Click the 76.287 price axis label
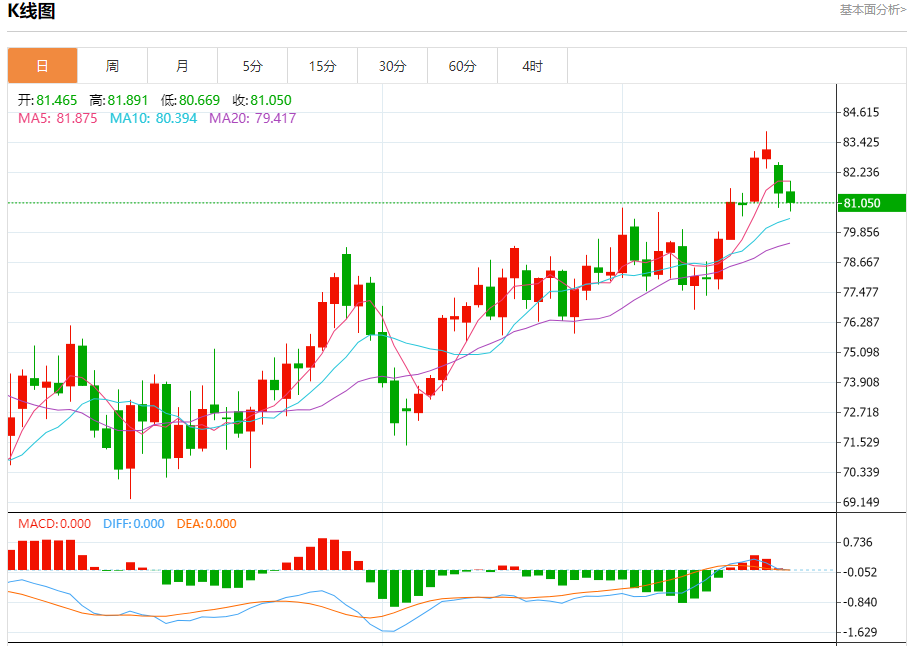Image resolution: width=912 pixels, height=646 pixels. (x=861, y=322)
